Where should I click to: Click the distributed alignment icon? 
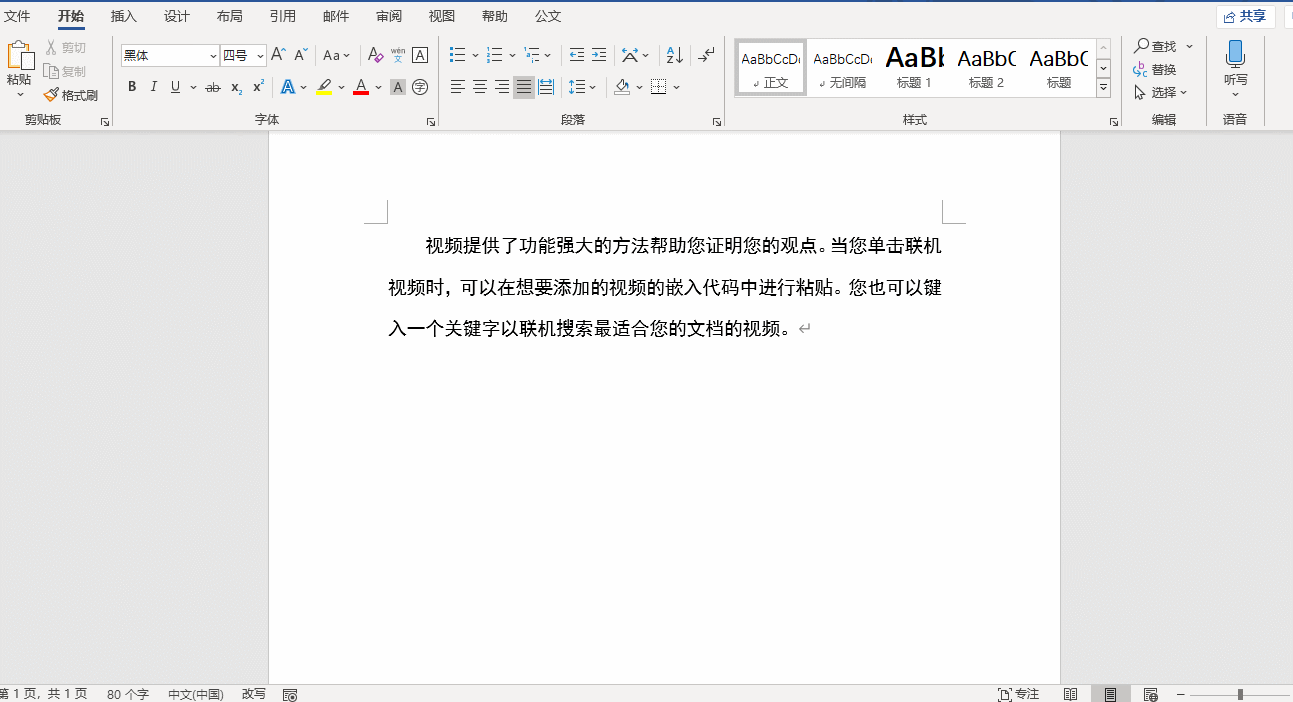tap(546, 87)
